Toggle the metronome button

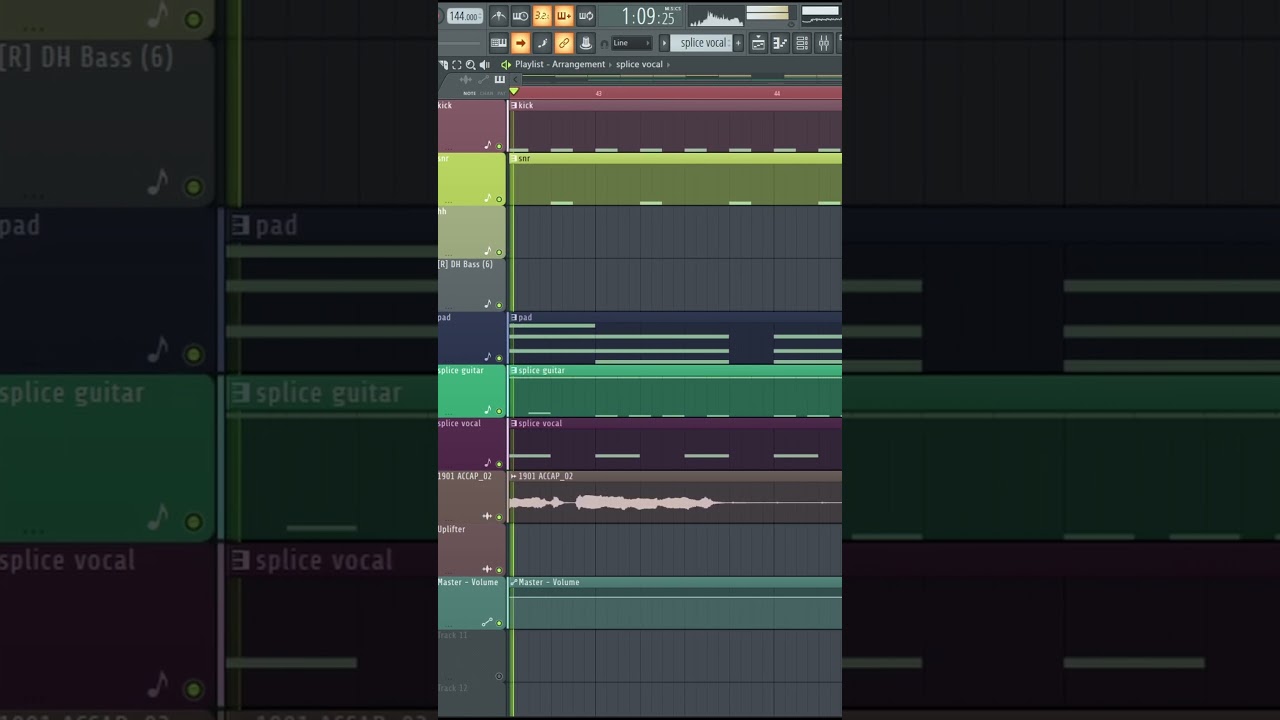tap(499, 16)
